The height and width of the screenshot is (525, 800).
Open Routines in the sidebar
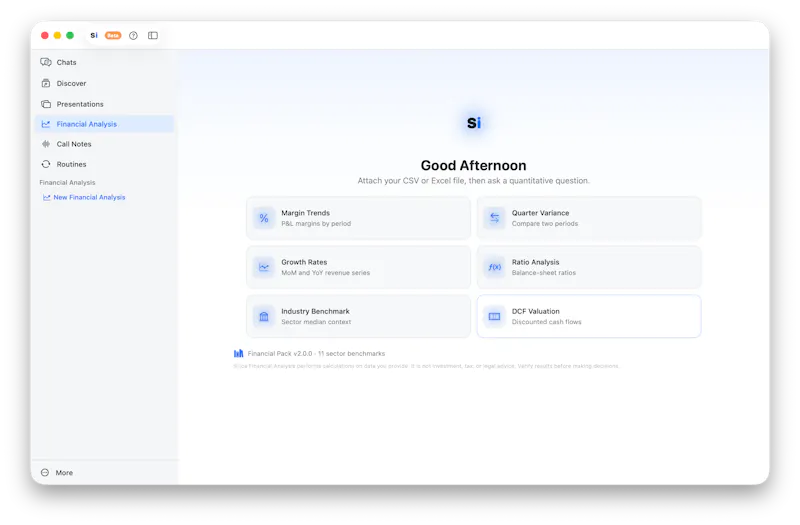coord(104,164)
